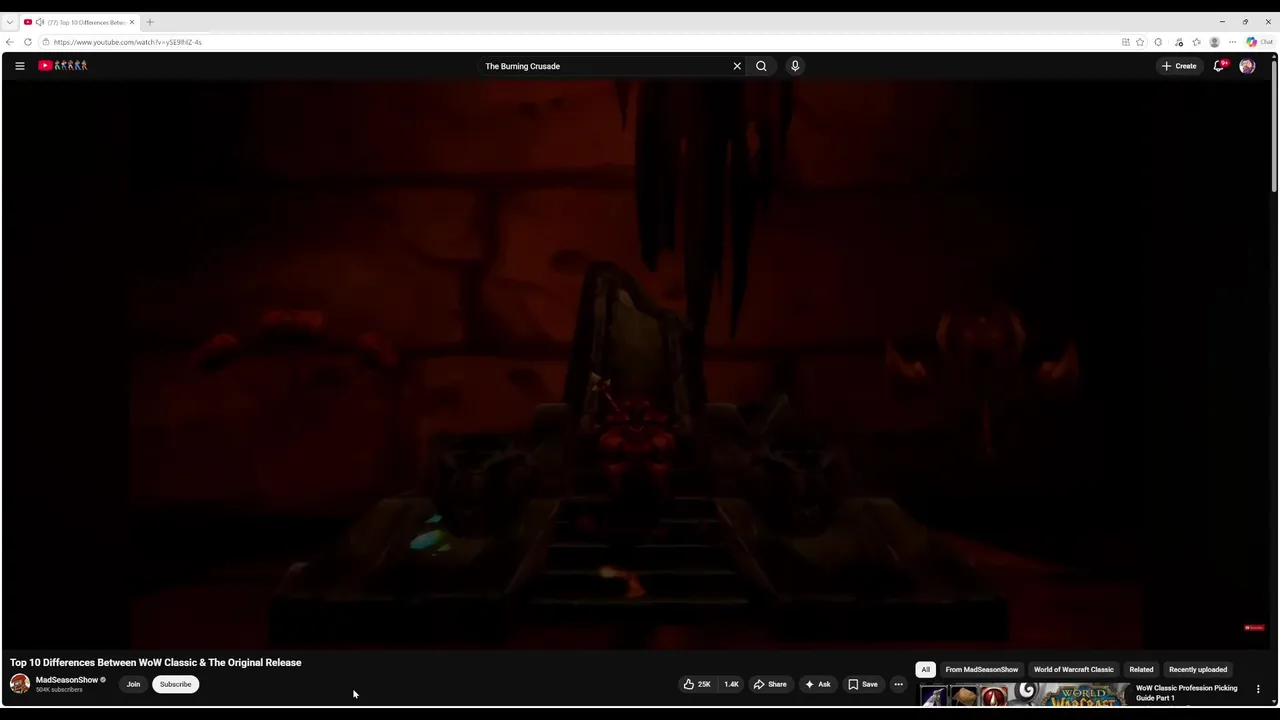Open WoW Classic Profession Picking Guide thumbnail
This screenshot has height=720, width=1280.
coord(1024,695)
